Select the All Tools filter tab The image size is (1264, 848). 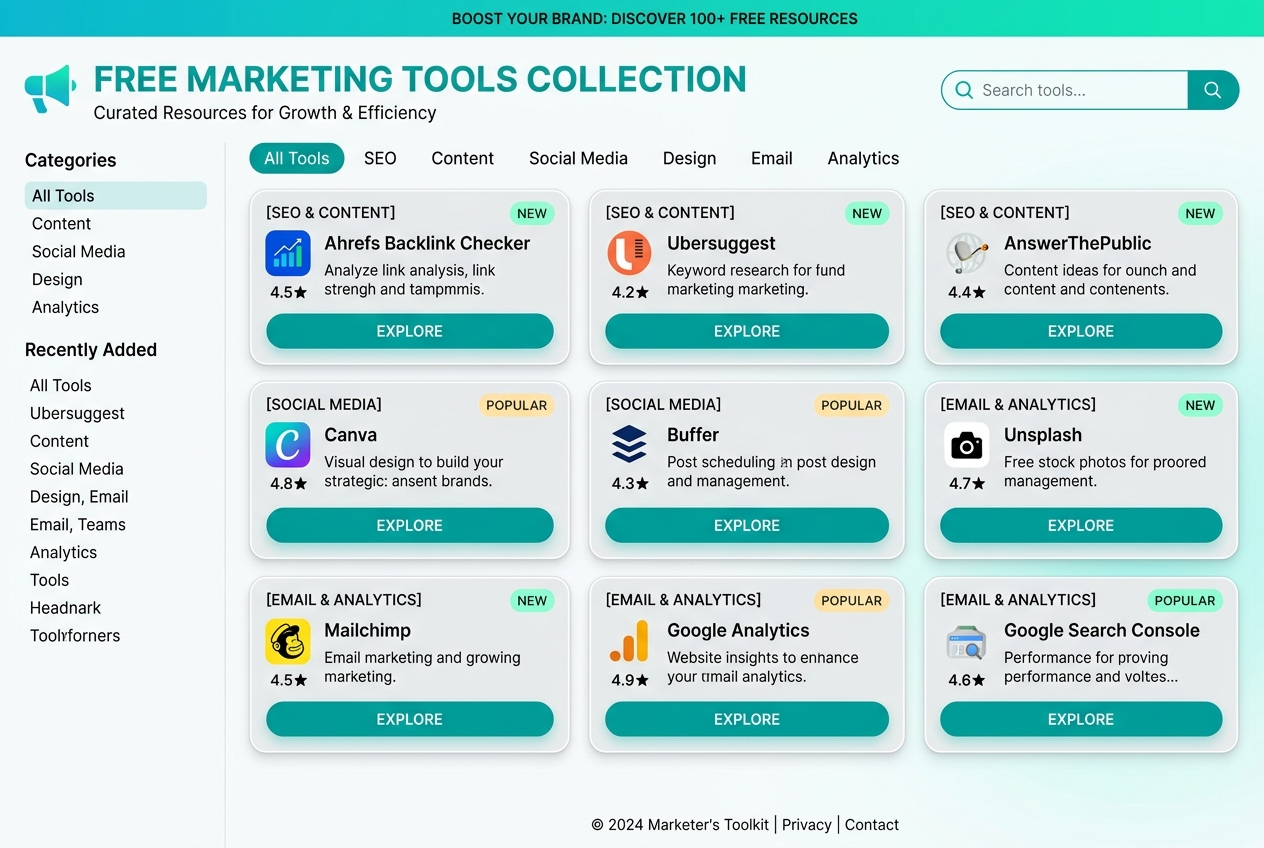297,158
